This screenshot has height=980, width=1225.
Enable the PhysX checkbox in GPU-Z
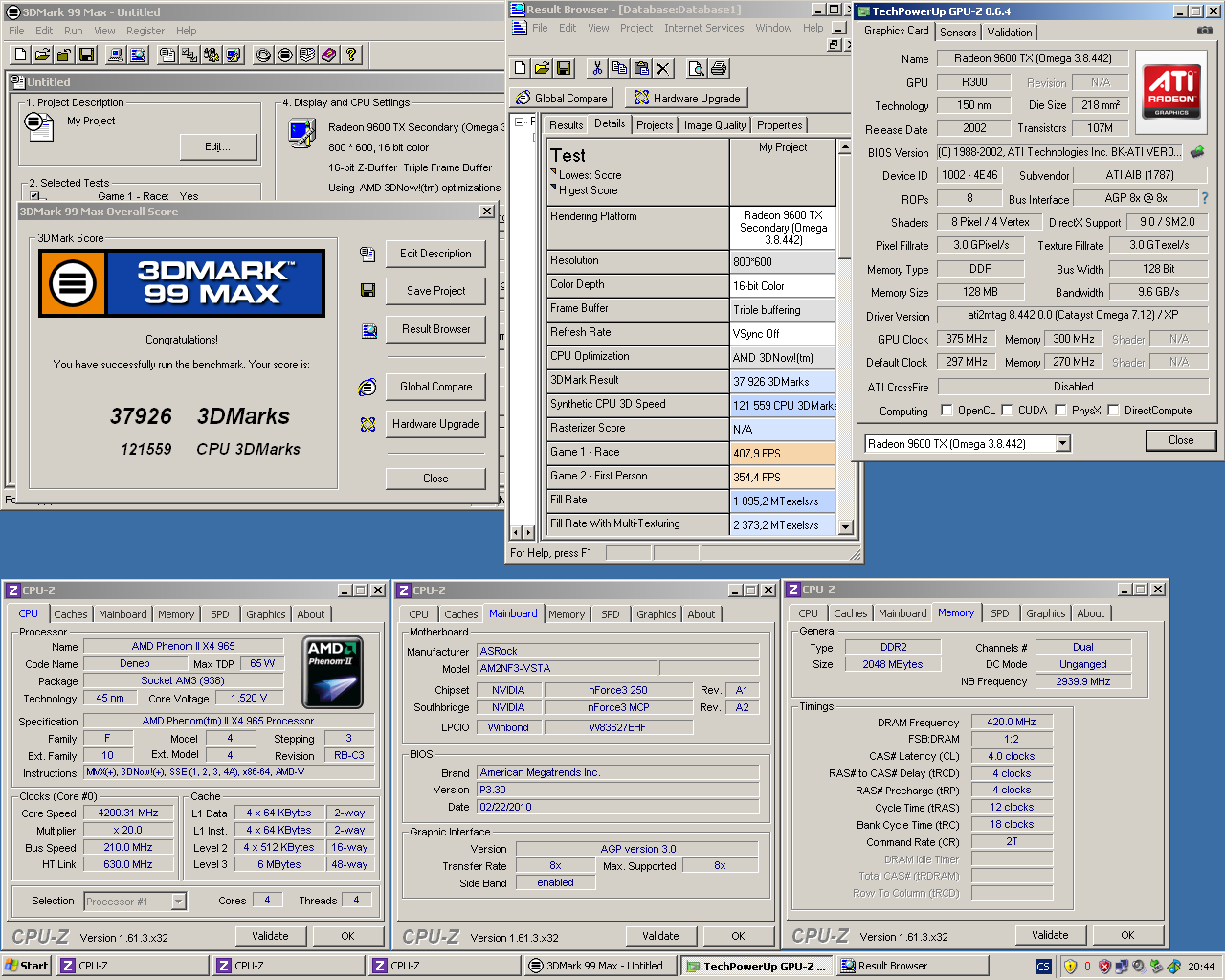pos(1060,411)
